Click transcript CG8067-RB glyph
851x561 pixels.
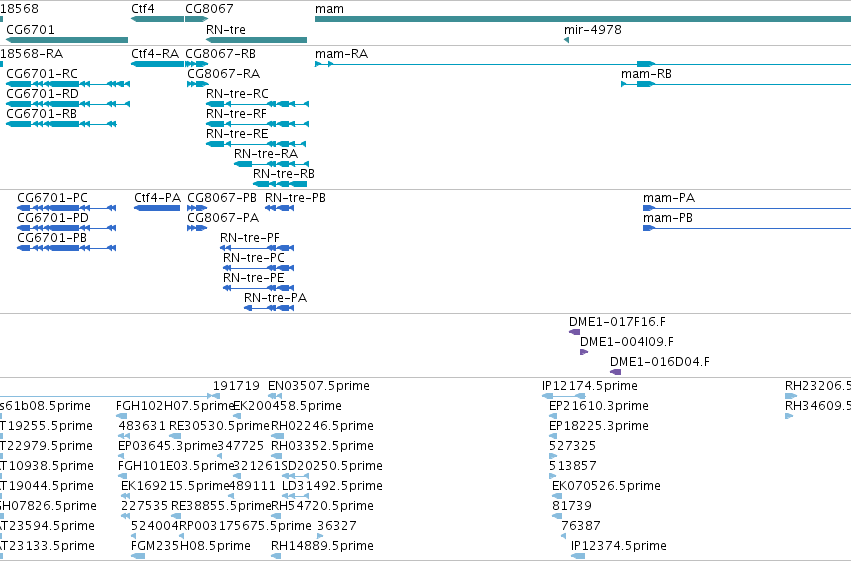point(196,64)
